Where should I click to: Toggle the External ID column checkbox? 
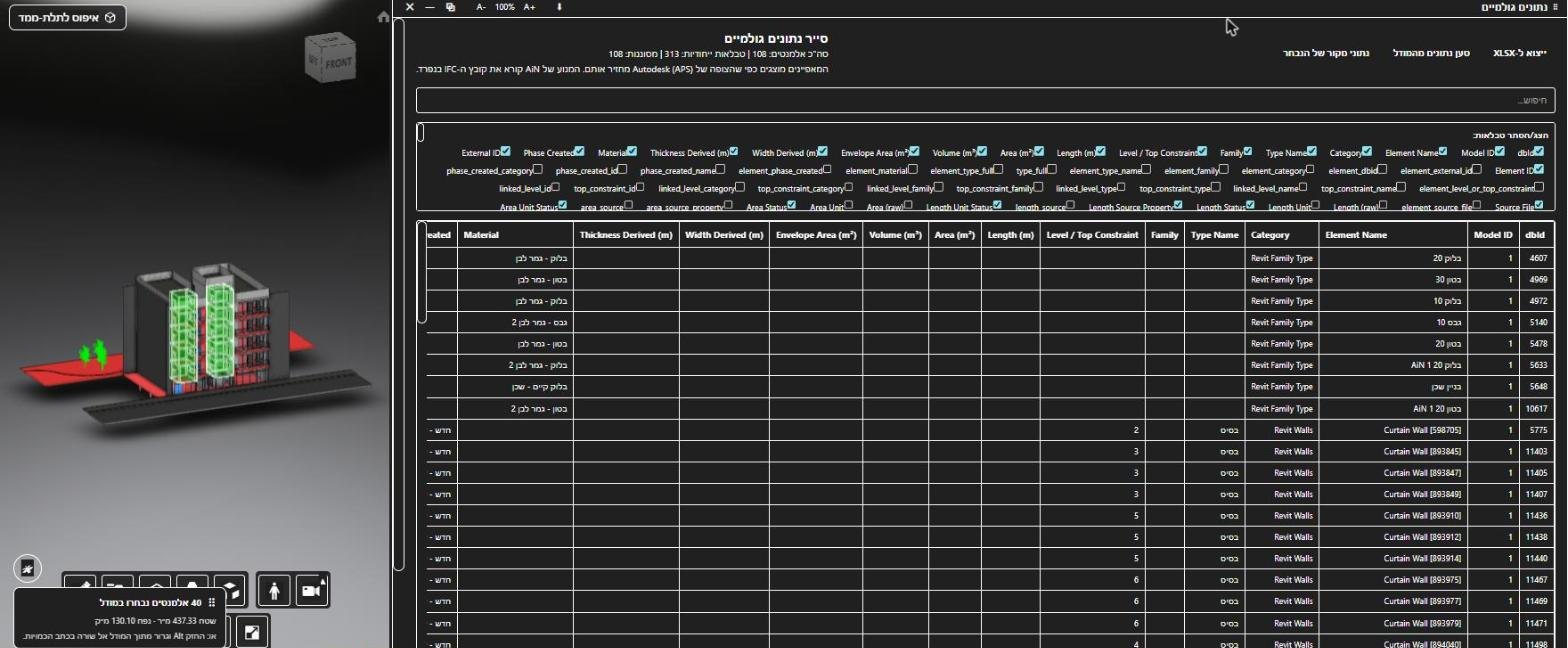[506, 151]
